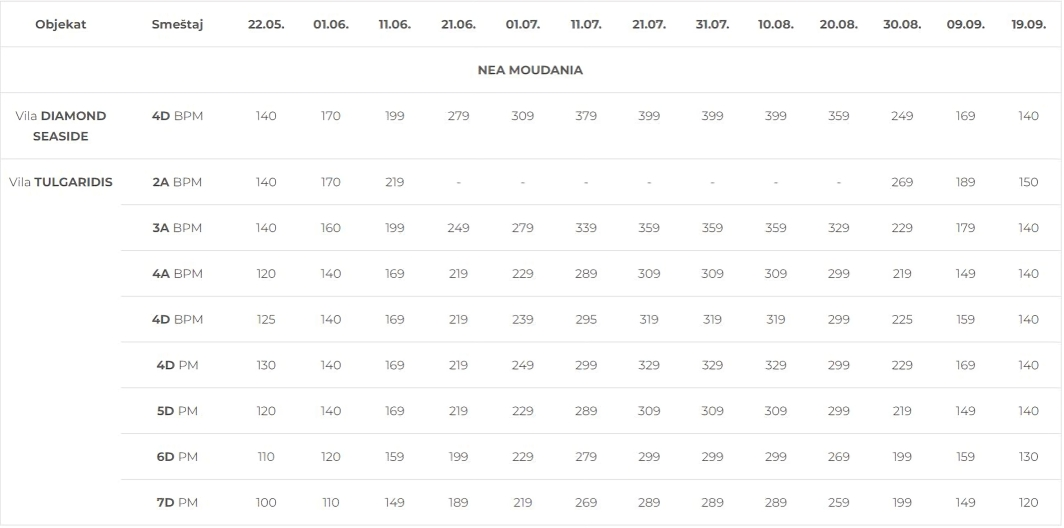This screenshot has width=1064, height=528.
Task: Select the 7D PM accommodation row label
Action: pos(177,502)
